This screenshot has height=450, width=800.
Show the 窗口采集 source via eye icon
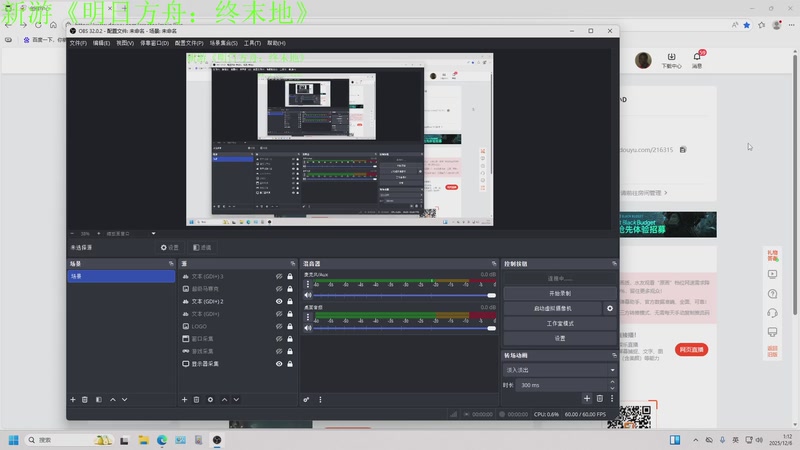(279, 339)
